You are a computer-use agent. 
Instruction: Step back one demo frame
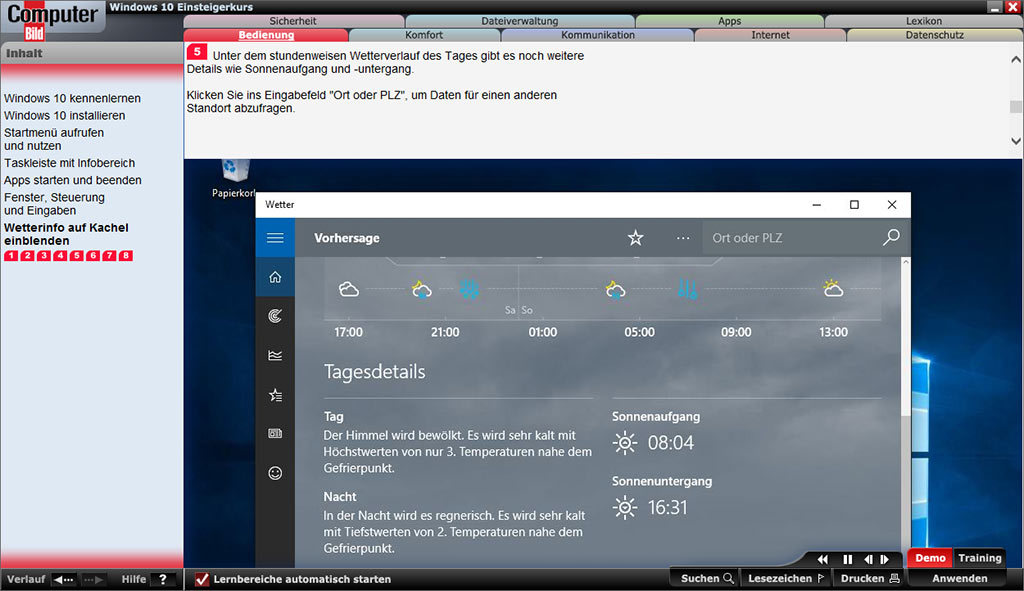click(x=868, y=559)
